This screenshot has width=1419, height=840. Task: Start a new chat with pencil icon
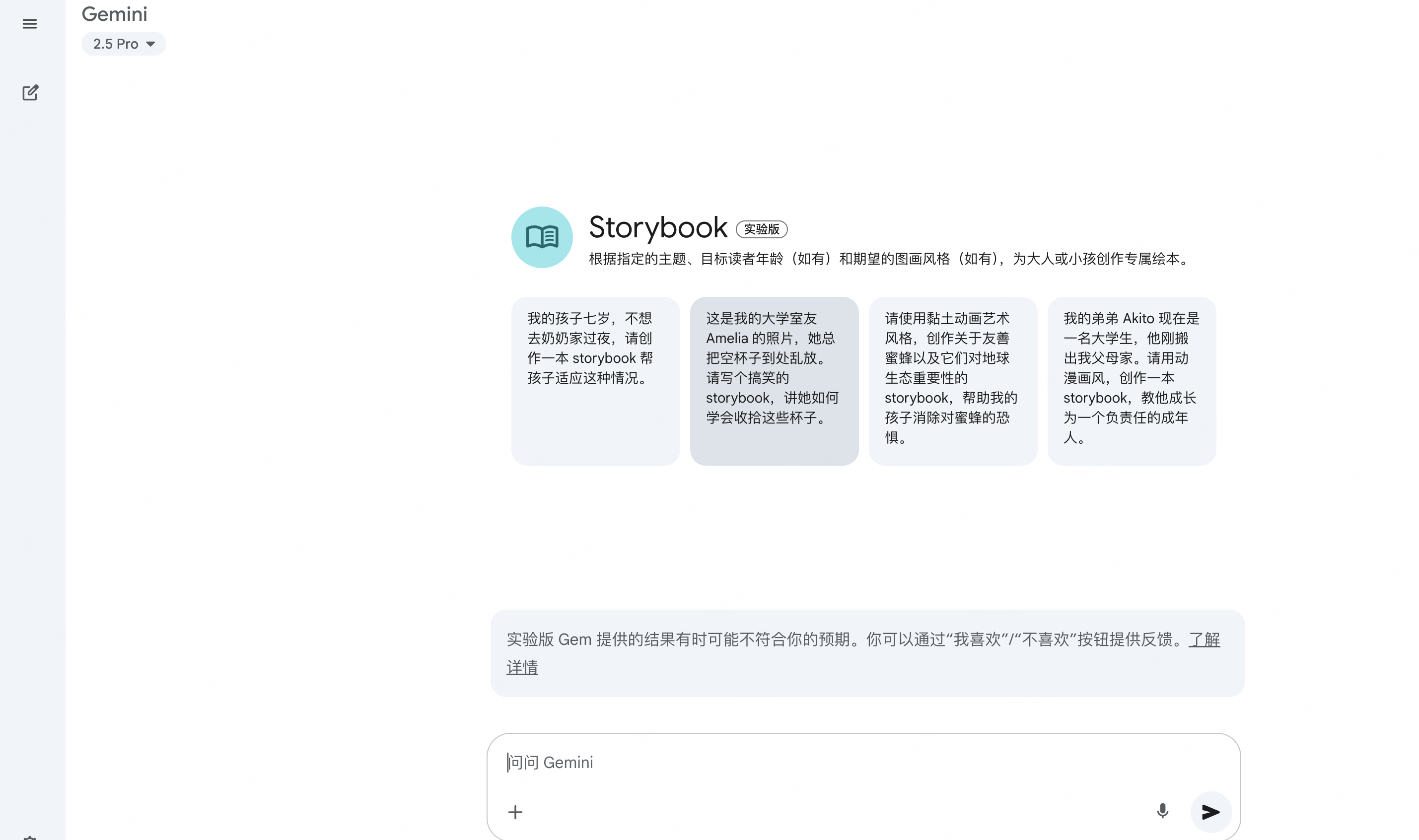[30, 93]
